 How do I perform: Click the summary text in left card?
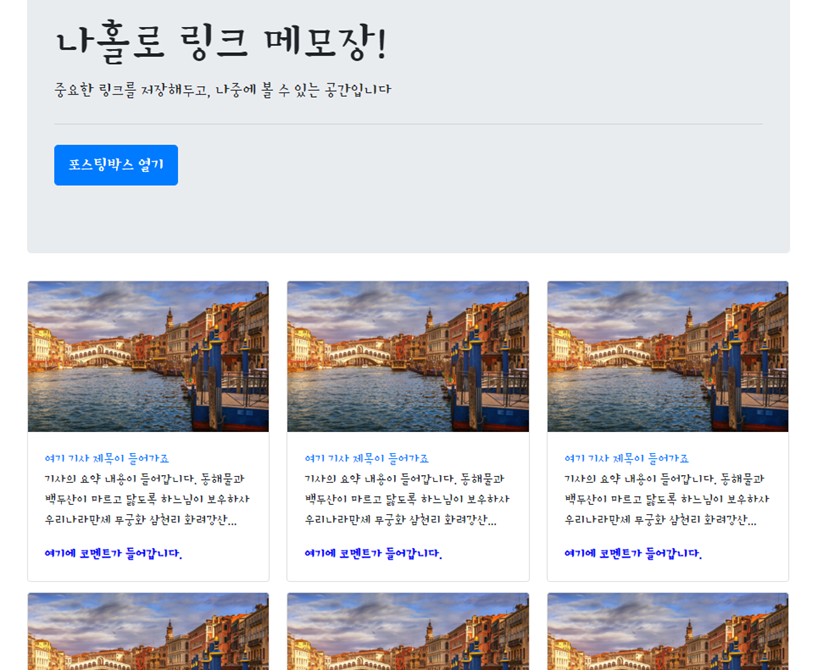(147, 499)
